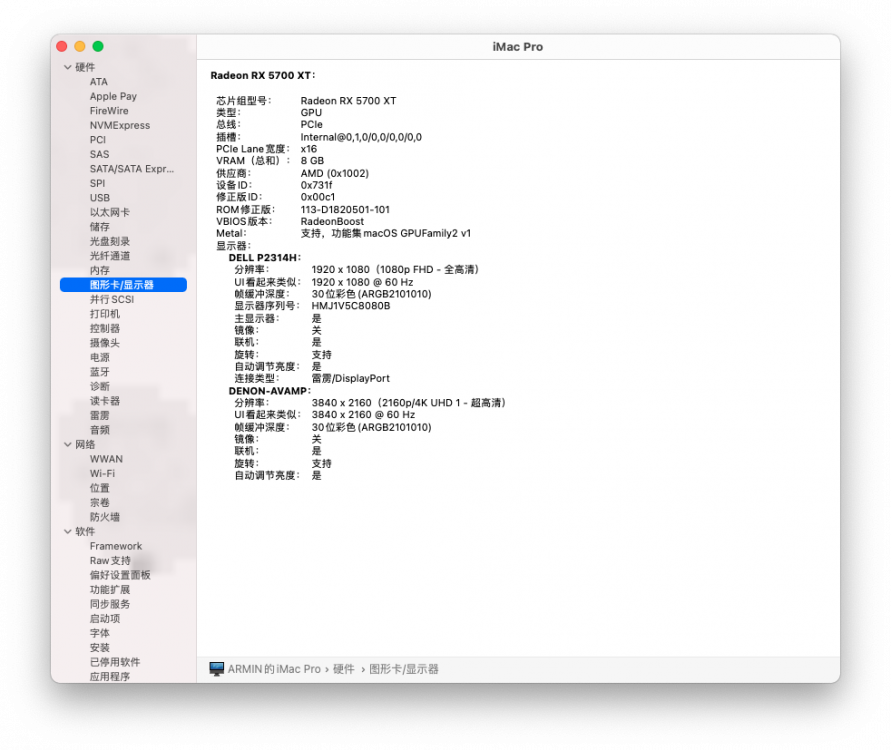Select SPI in the hardware list
Viewport: 891px width, 750px height.
[98, 183]
